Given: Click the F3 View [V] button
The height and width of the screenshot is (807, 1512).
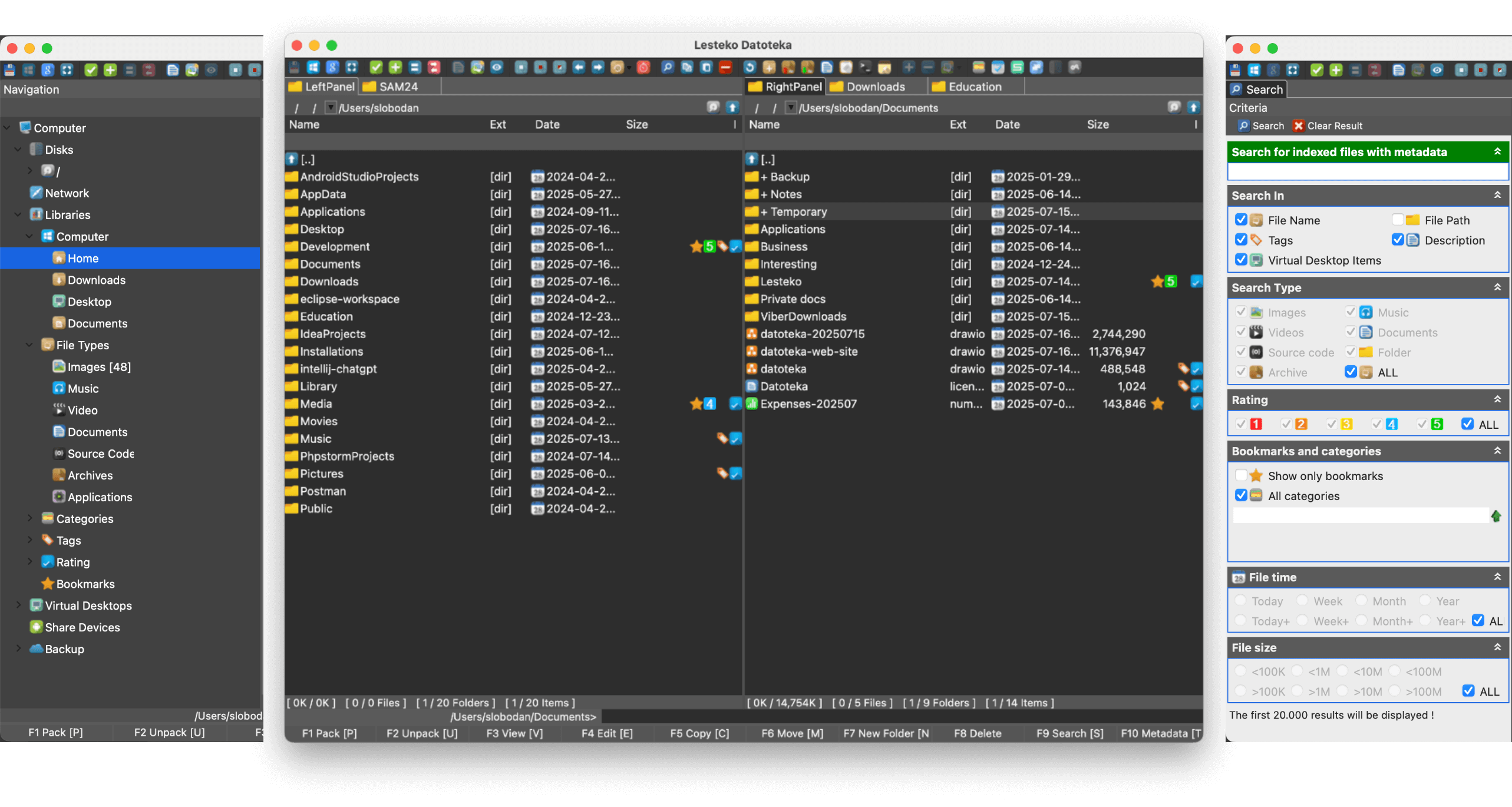Looking at the screenshot, I should (x=514, y=733).
